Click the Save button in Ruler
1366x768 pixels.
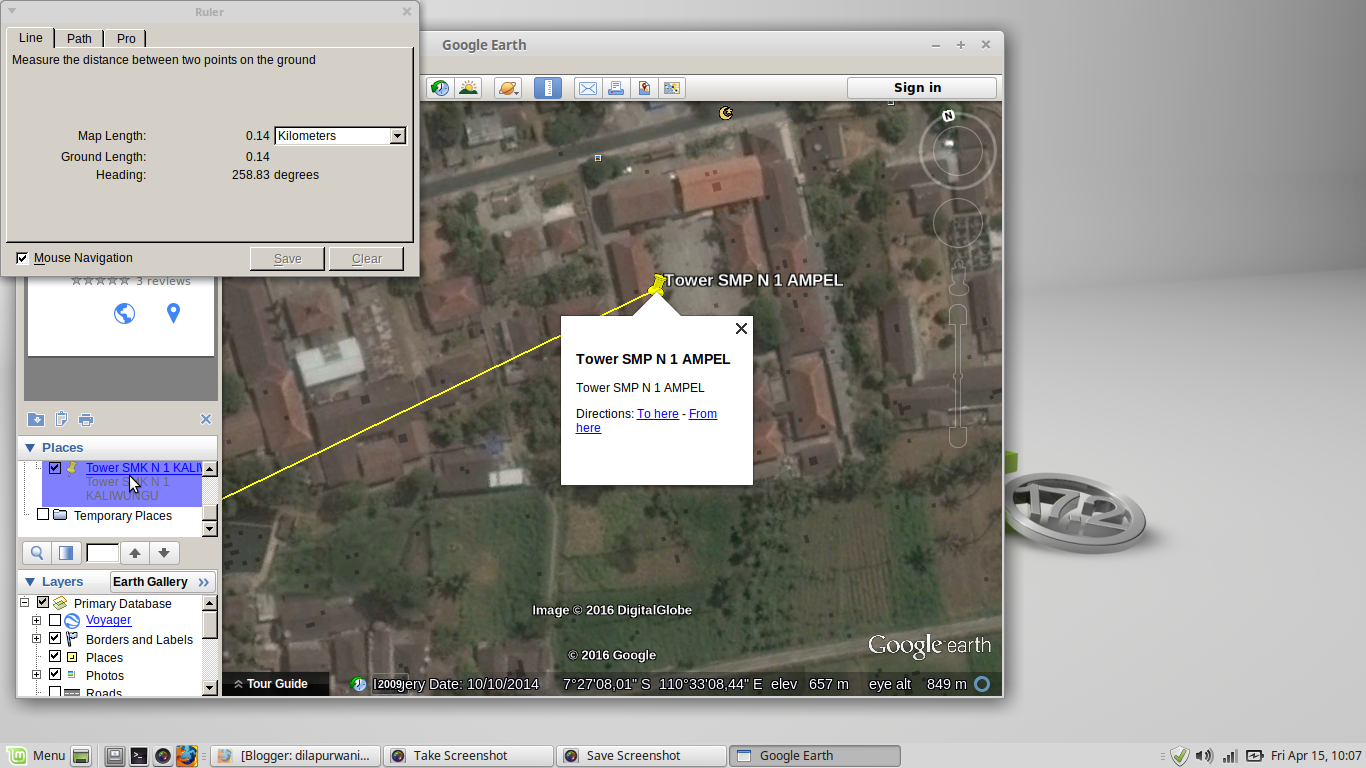tap(288, 259)
